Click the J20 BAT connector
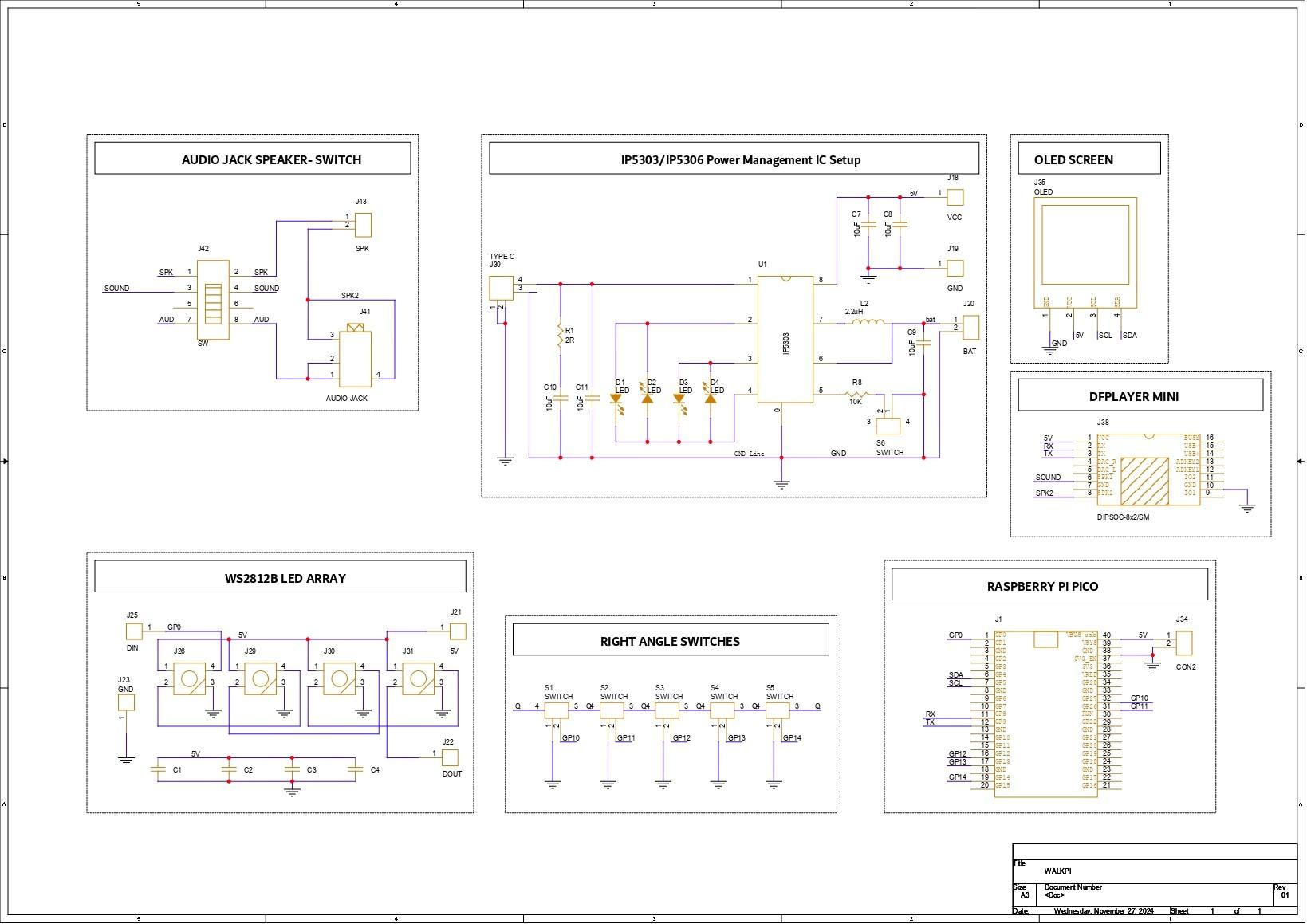The height and width of the screenshot is (924, 1307). click(971, 327)
